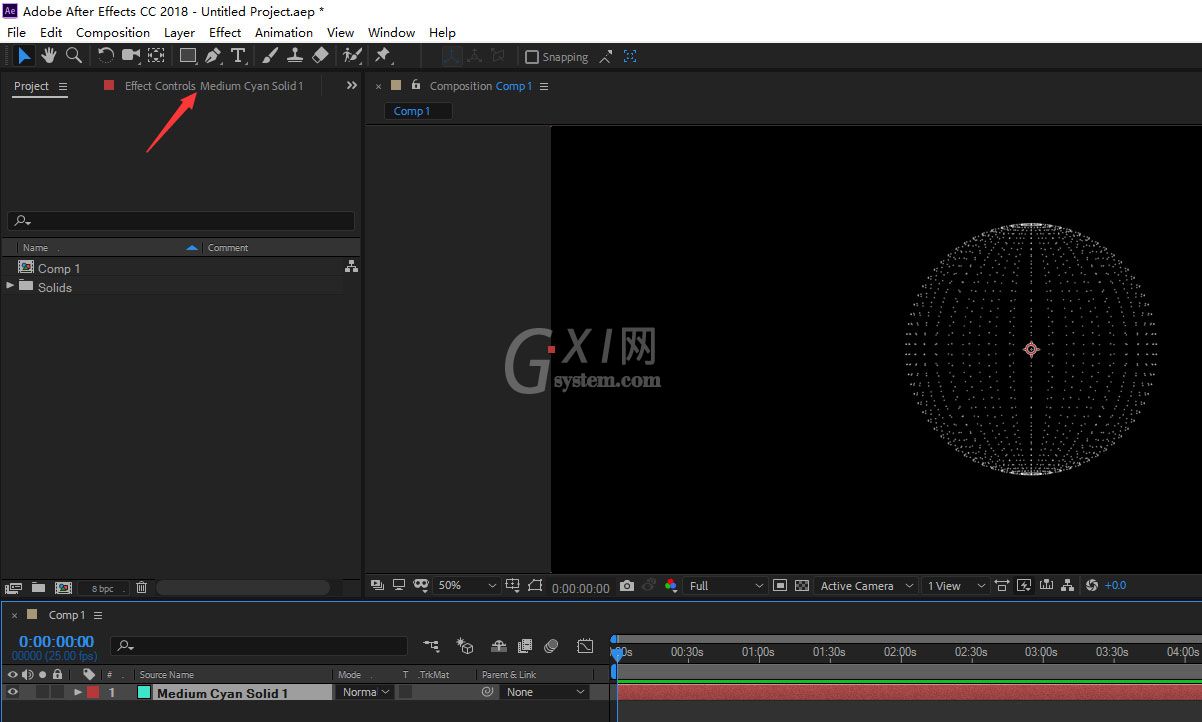1202x722 pixels.
Task: Click the cyan swatch of Medium Cyan Solid
Action: pyautogui.click(x=144, y=692)
